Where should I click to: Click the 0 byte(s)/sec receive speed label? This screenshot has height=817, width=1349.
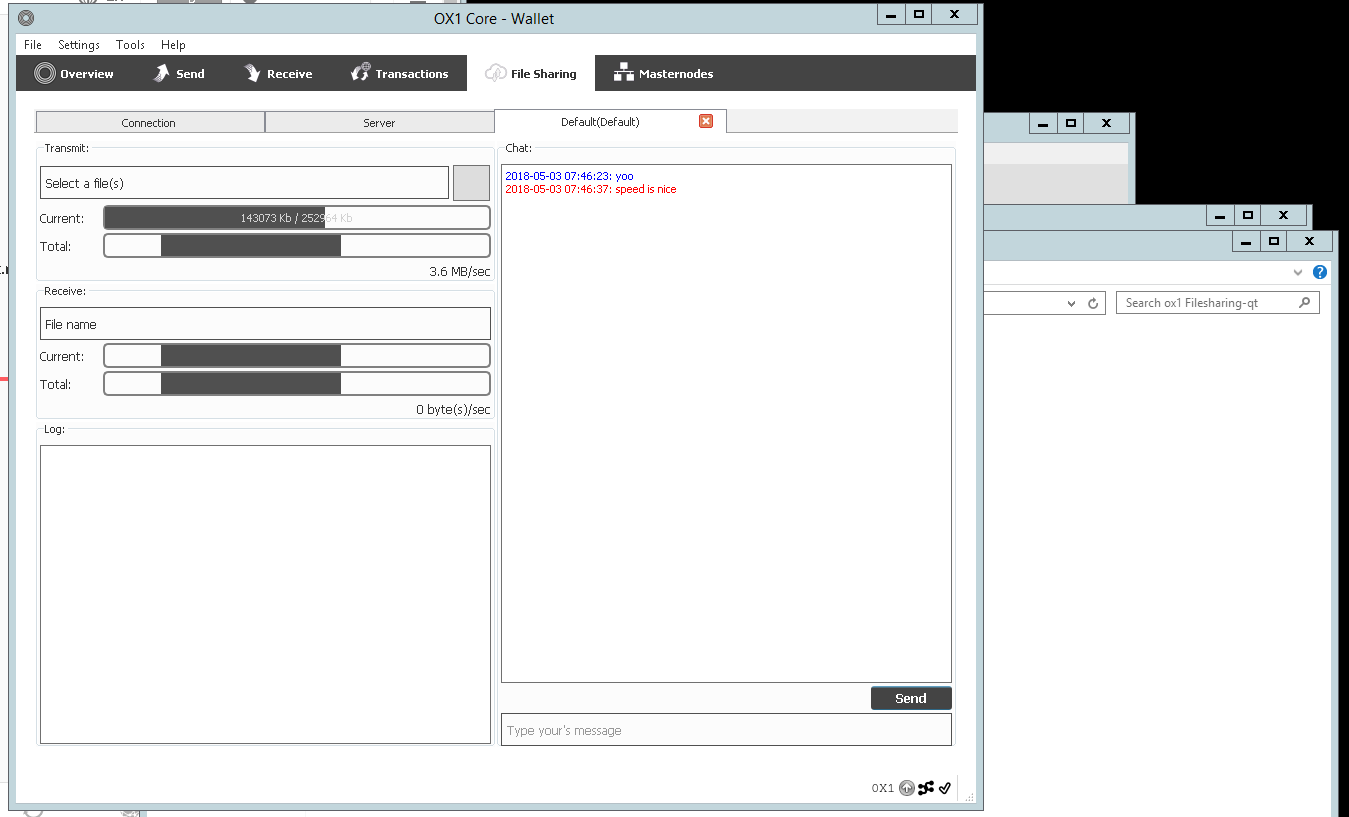click(453, 409)
